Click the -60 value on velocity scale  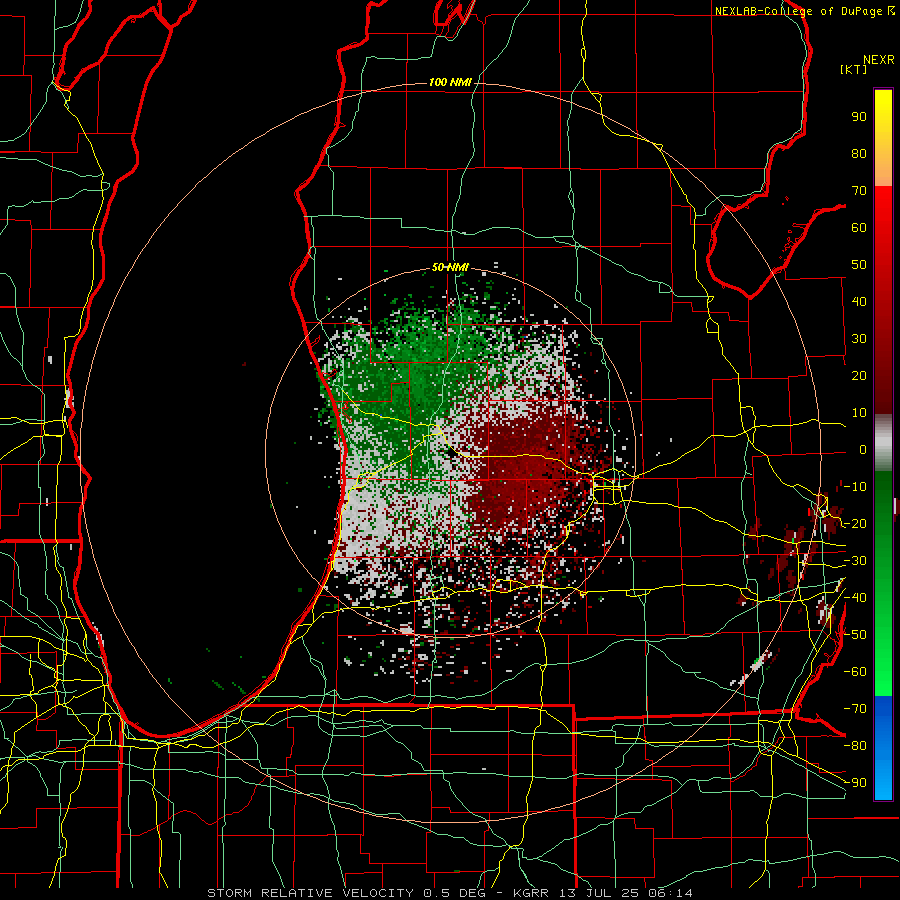point(855,672)
